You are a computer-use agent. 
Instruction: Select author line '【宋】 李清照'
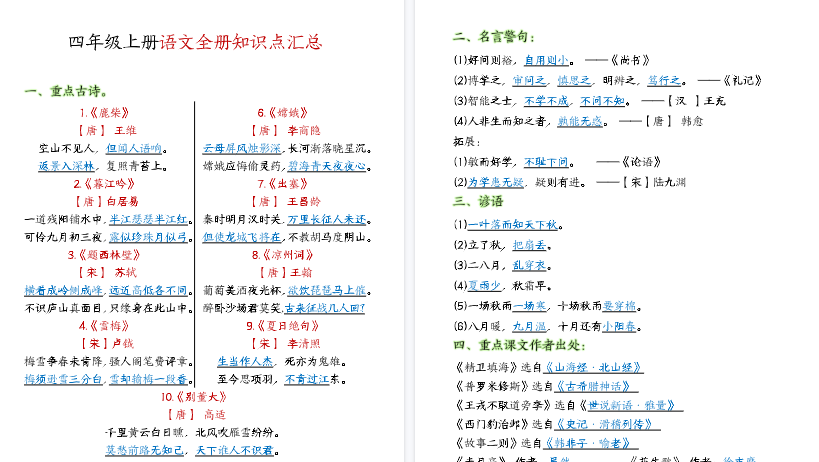click(285, 343)
